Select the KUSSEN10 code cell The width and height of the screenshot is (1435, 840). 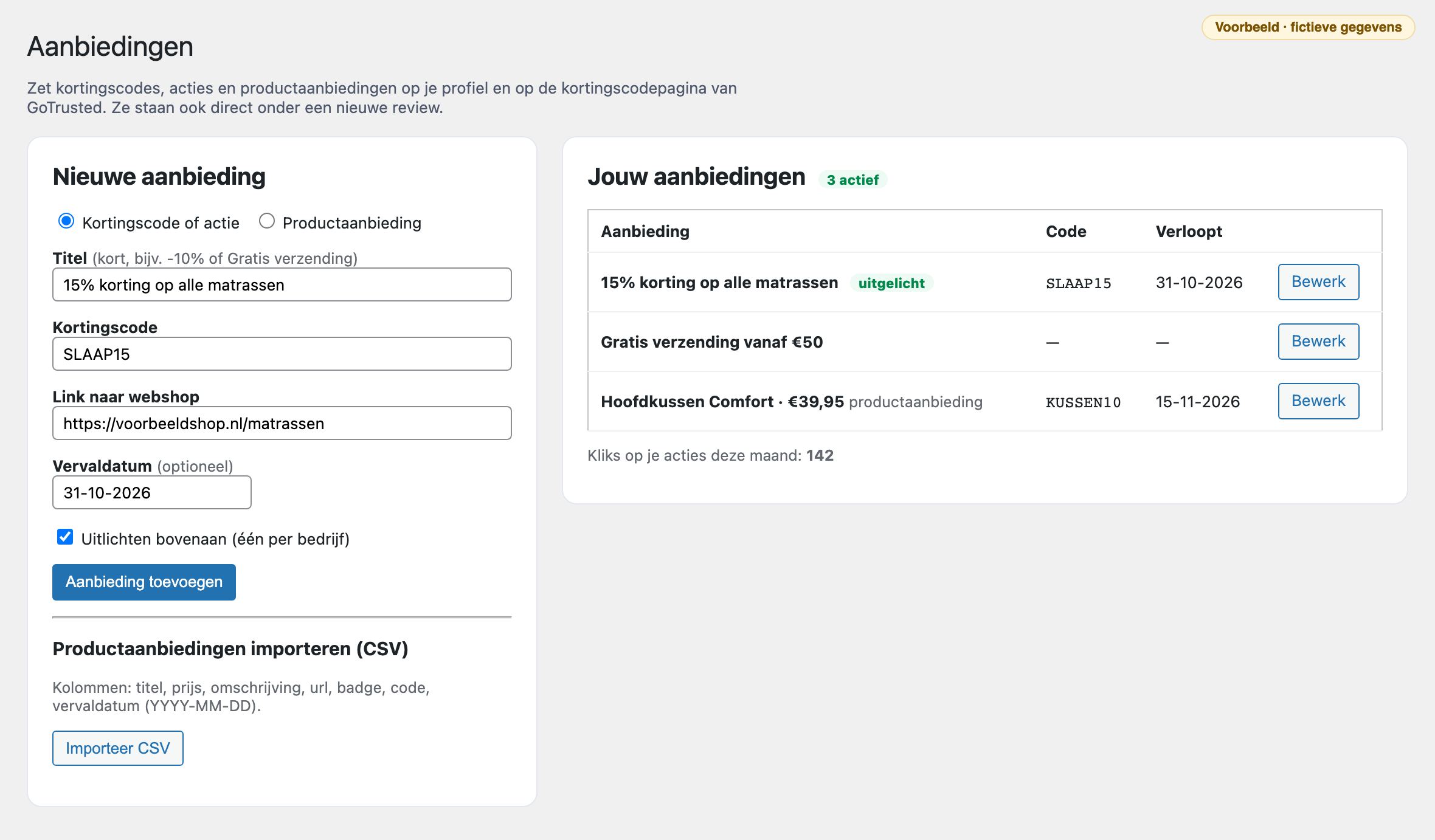pyautogui.click(x=1083, y=402)
